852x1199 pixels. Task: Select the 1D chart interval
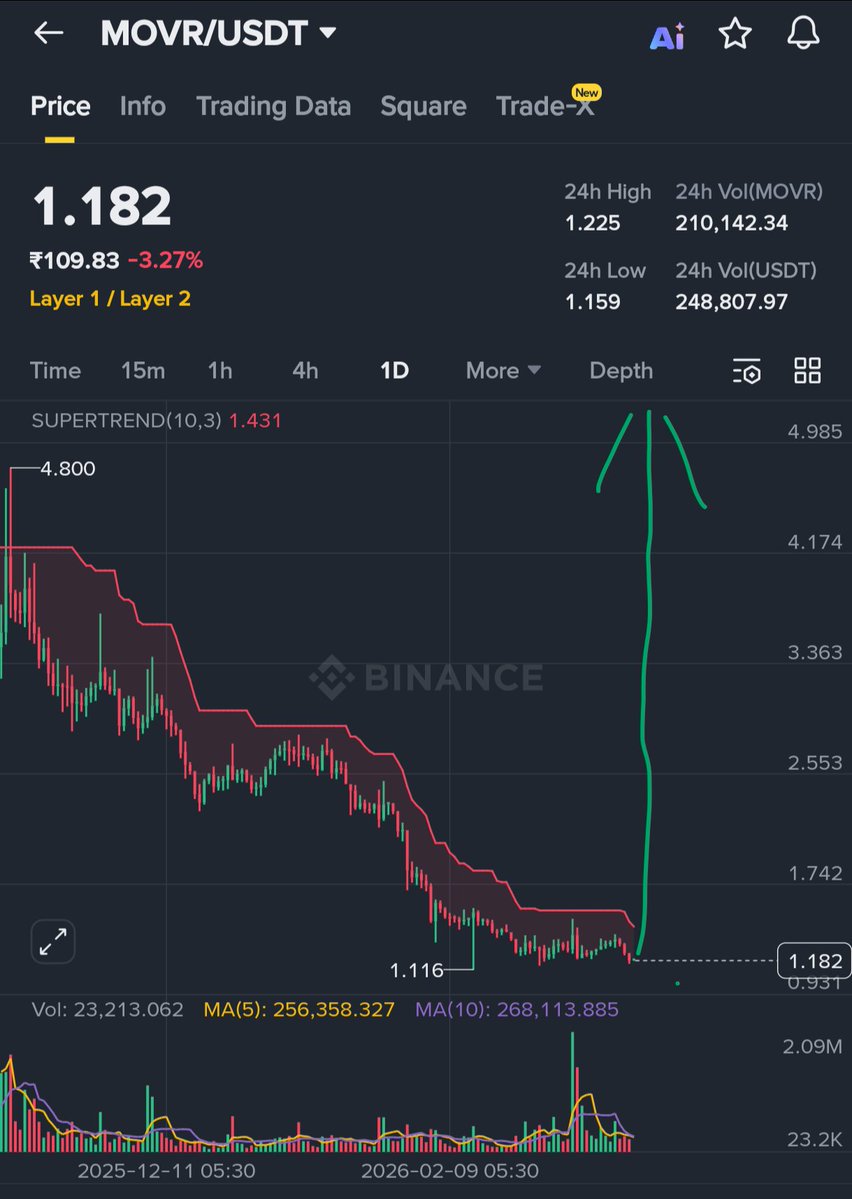pos(395,371)
